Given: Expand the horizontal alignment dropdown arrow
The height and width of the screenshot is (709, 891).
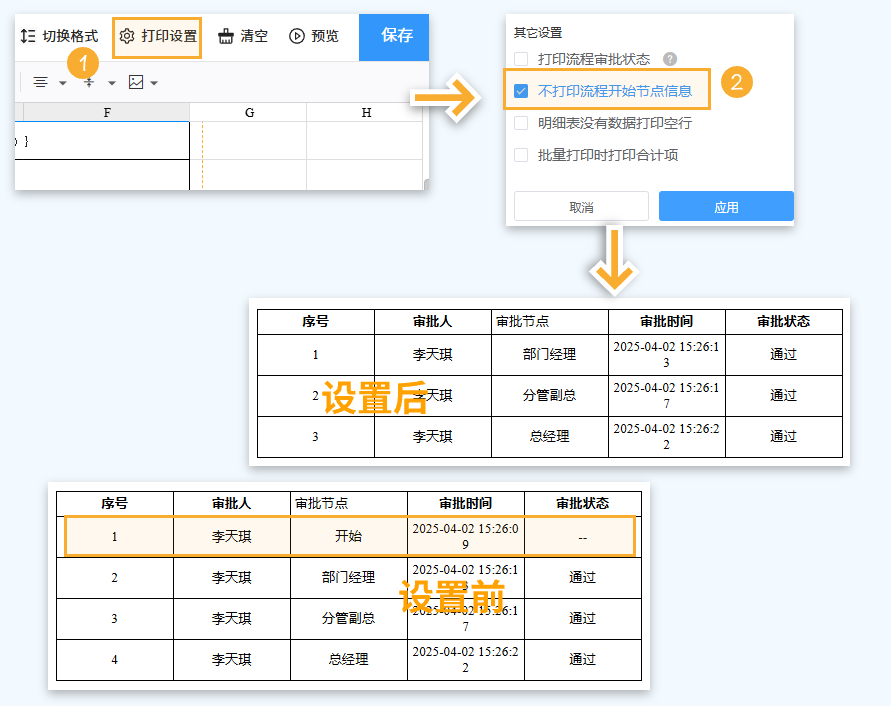Looking at the screenshot, I should click(x=63, y=82).
